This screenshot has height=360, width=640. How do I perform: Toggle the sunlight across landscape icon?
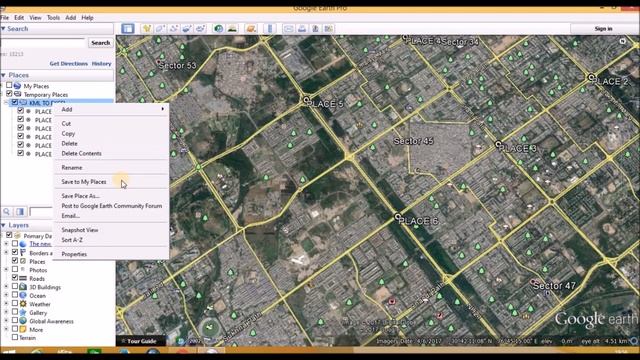pyautogui.click(x=232, y=29)
